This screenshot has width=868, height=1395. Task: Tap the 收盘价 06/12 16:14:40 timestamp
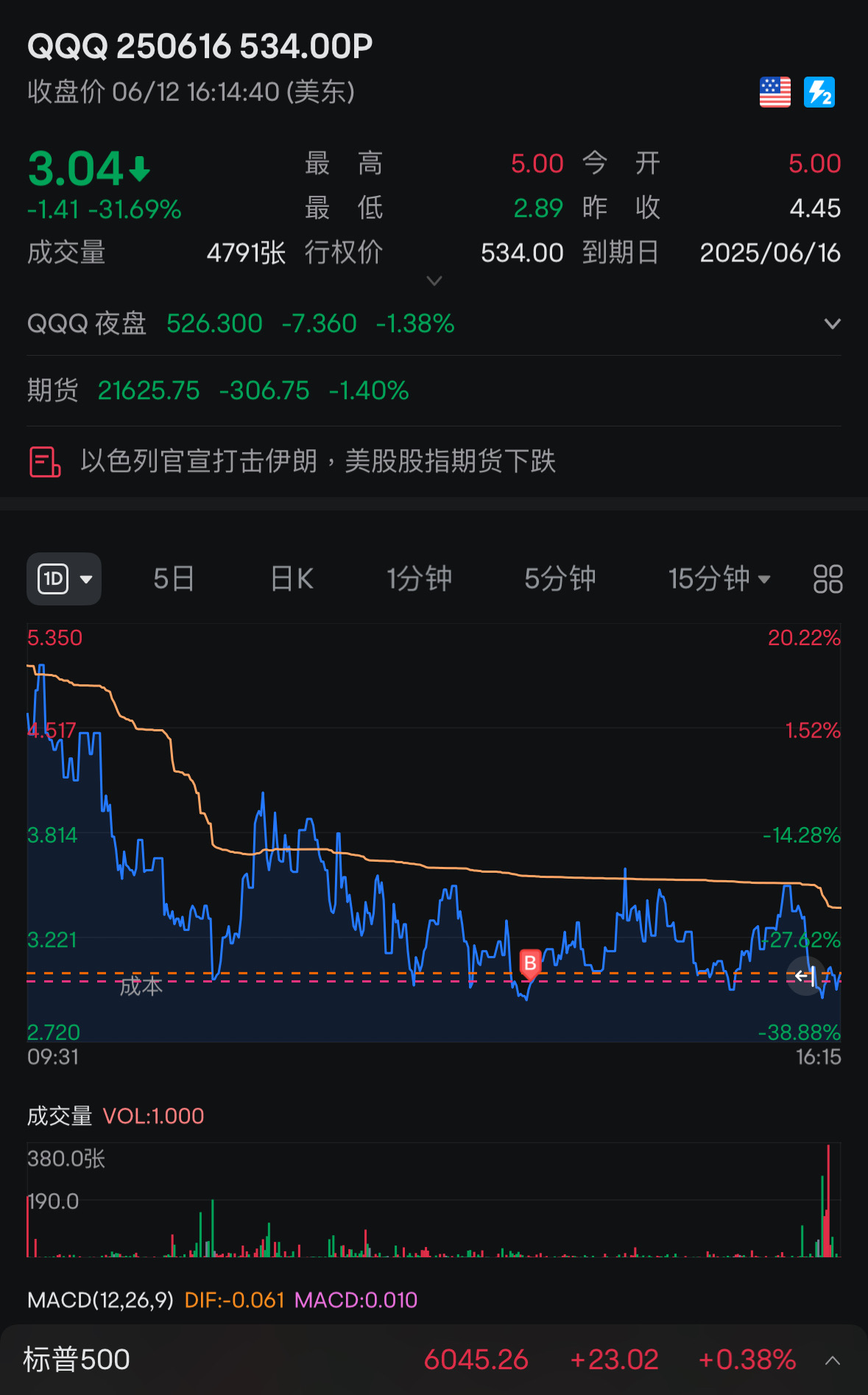pos(191,92)
